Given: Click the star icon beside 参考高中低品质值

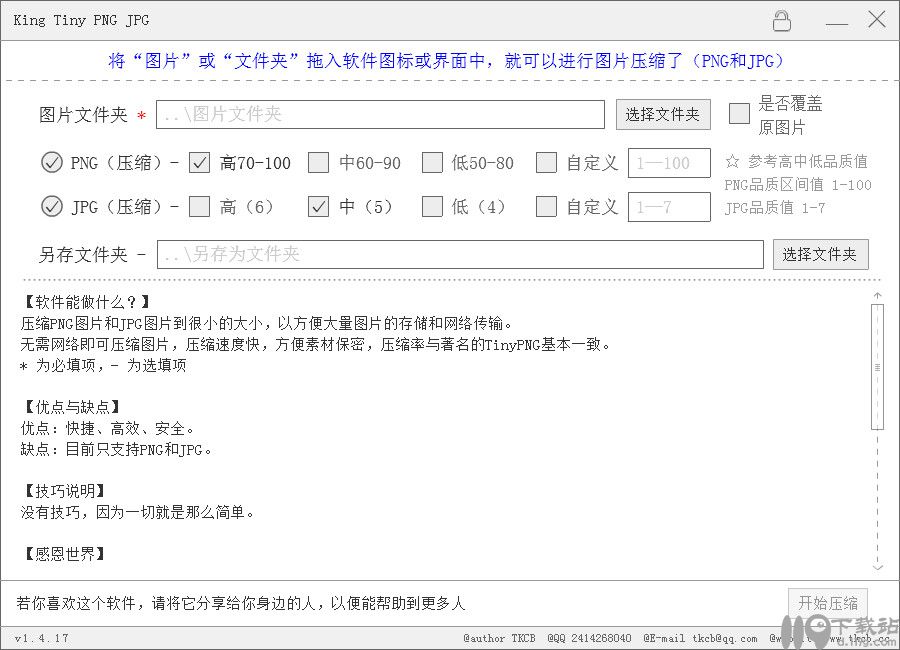Looking at the screenshot, I should pos(732,161).
